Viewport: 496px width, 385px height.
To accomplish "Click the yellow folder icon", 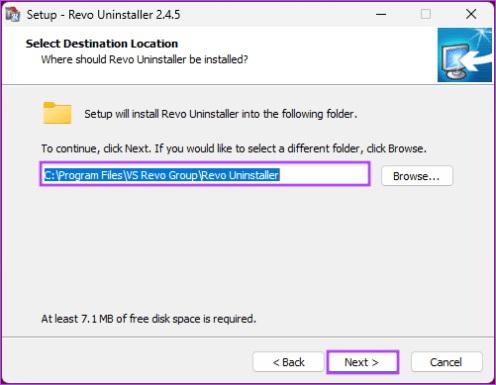I will (57, 113).
